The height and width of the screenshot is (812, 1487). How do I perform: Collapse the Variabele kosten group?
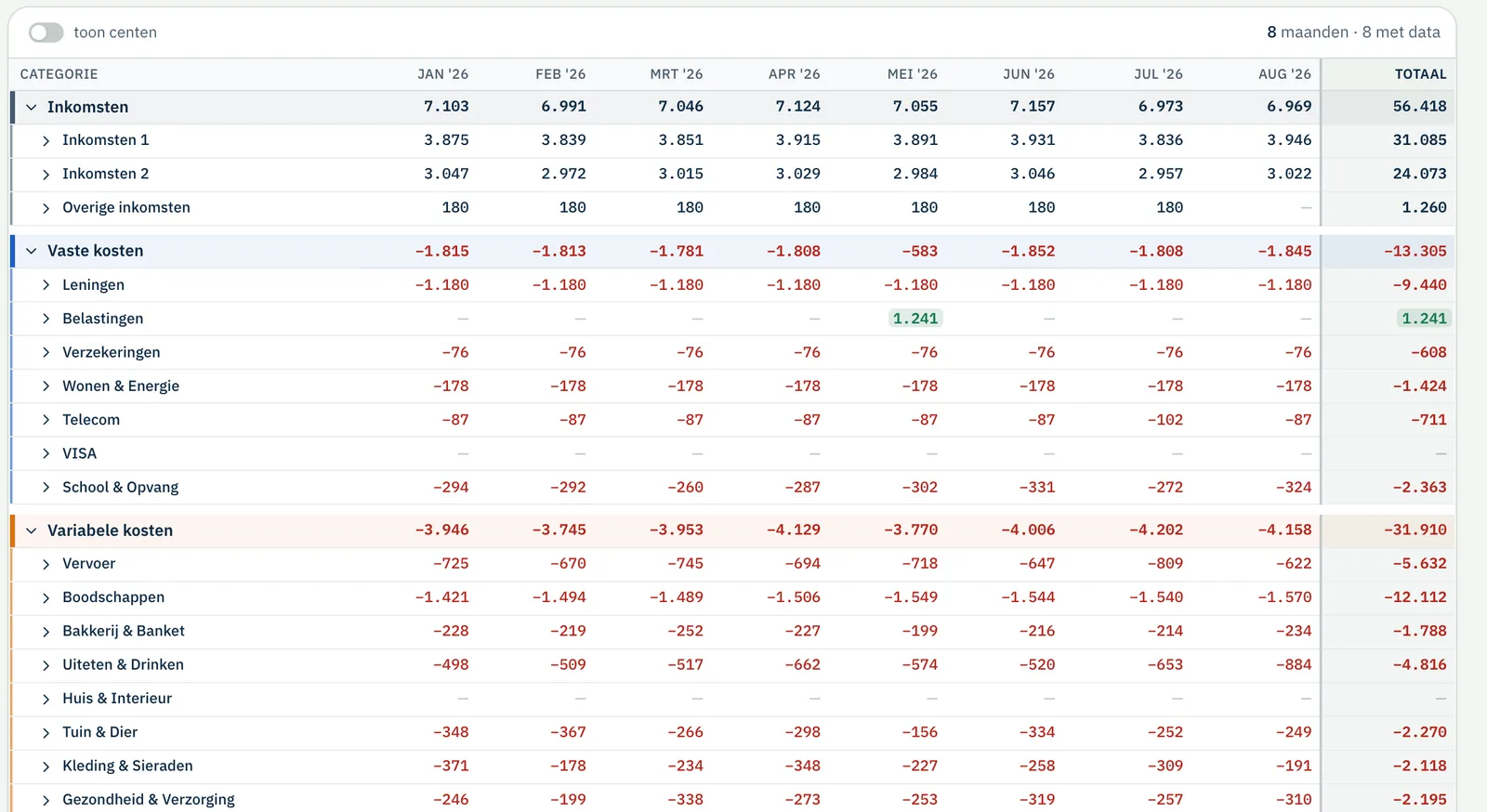[32, 530]
